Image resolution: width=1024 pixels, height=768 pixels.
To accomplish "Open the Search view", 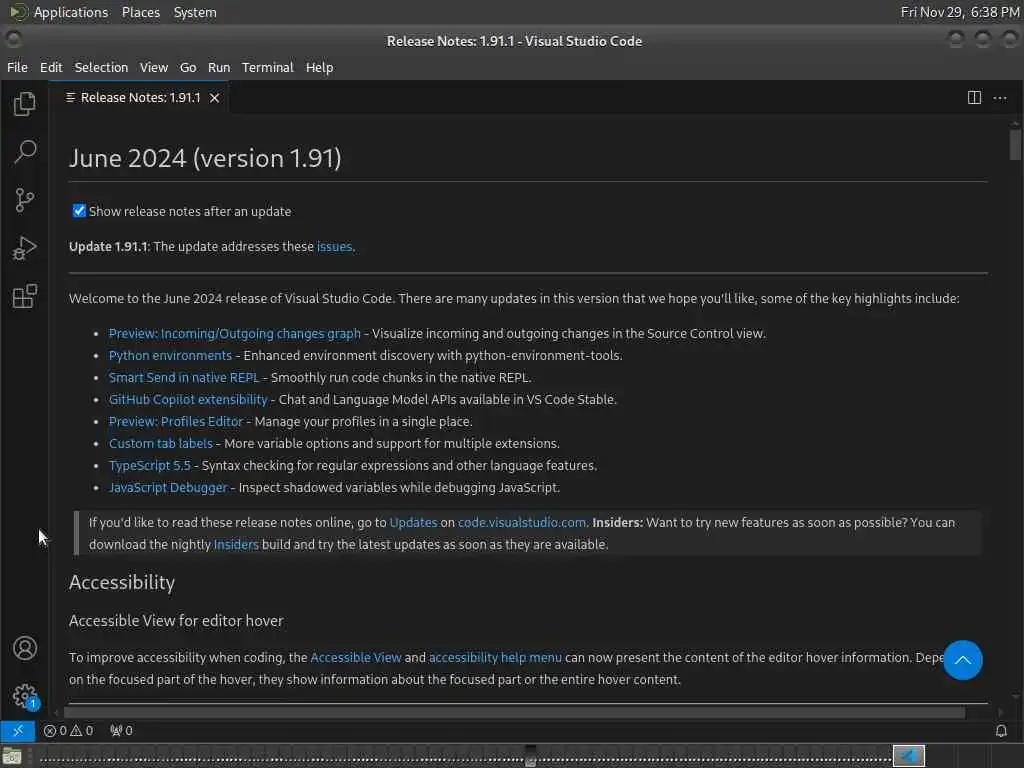I will (24, 152).
